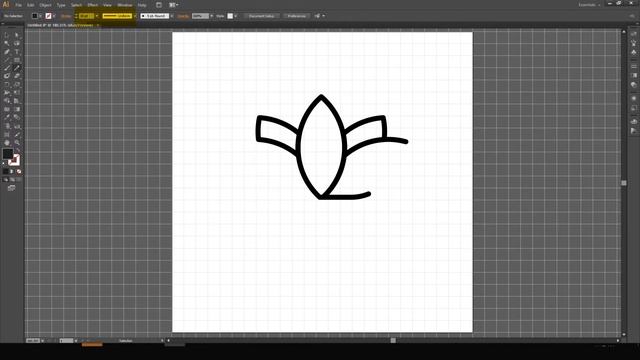The width and height of the screenshot is (640, 360).
Task: Open the Object menu
Action: [45, 5]
